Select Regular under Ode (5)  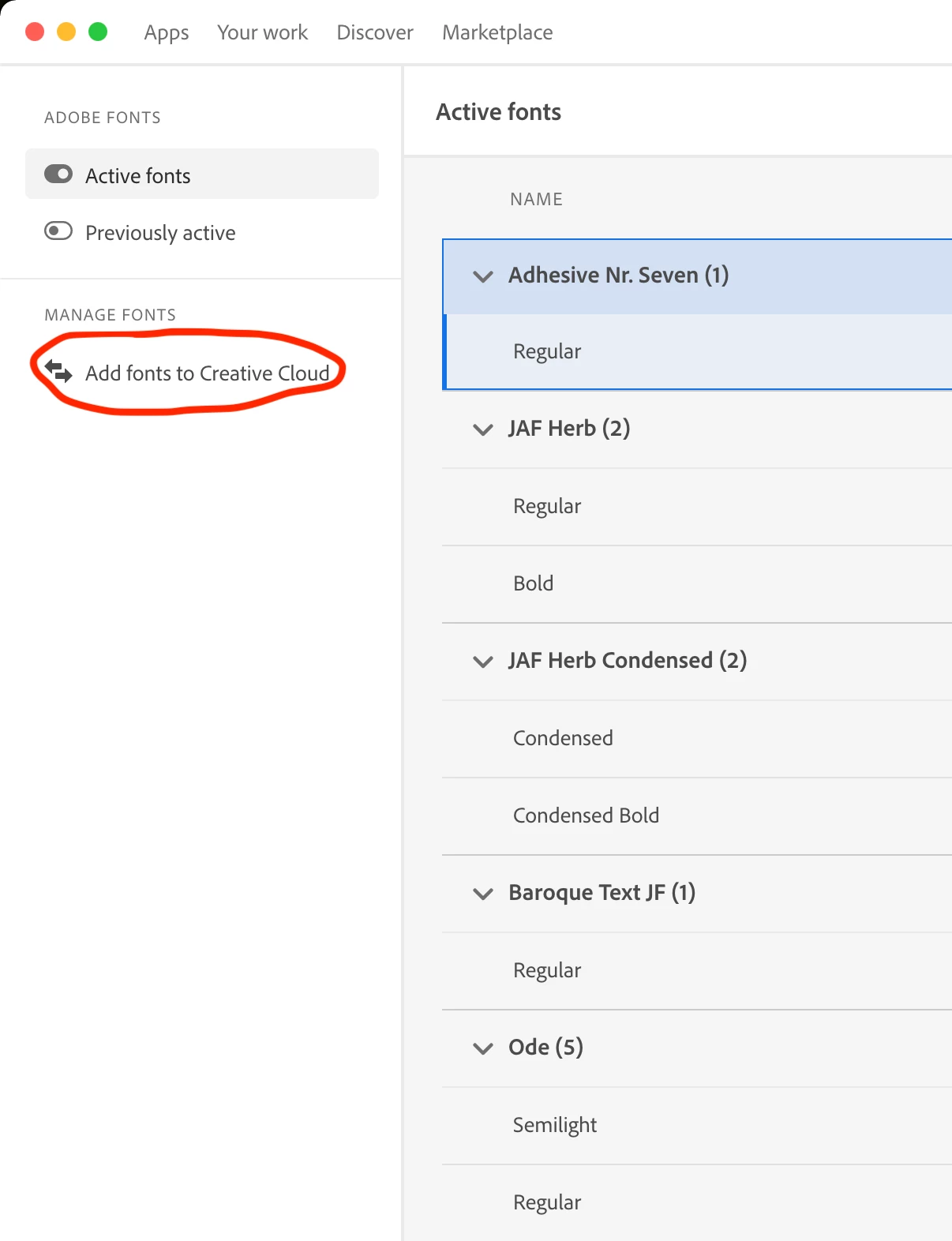coord(697,1202)
